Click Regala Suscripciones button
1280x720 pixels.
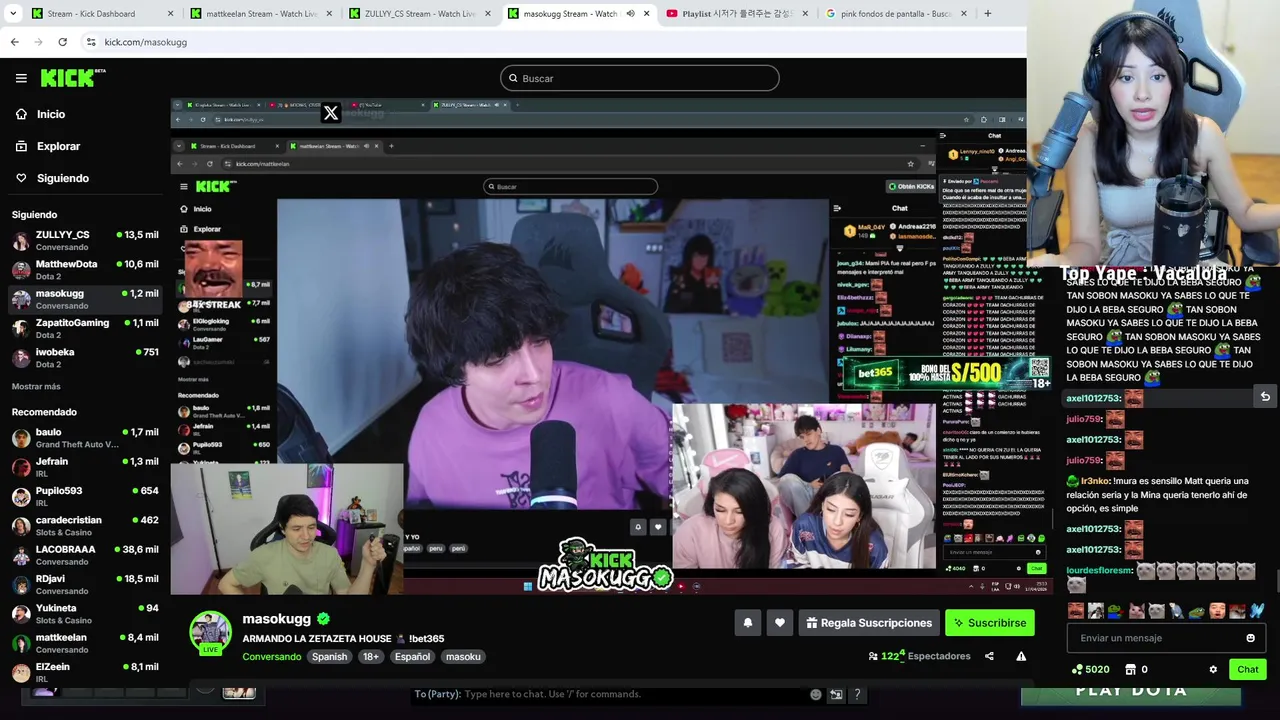(869, 623)
